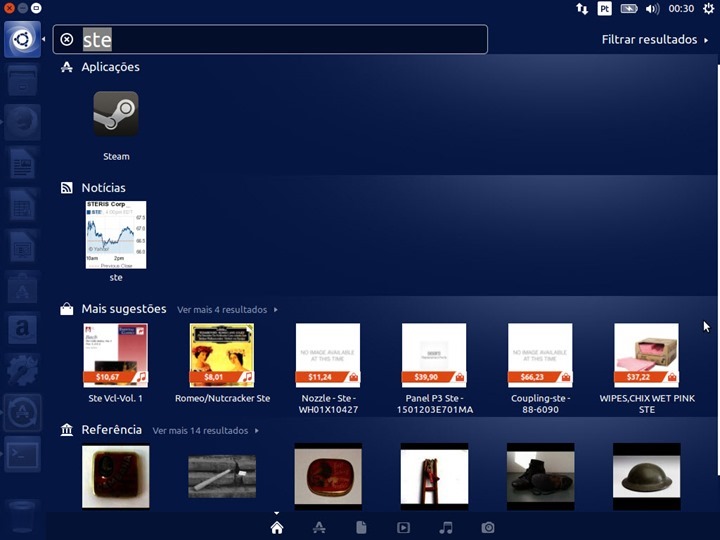This screenshot has width=720, height=540.
Task: Open LibreOffice Writer from launcher
Action: [x=22, y=163]
